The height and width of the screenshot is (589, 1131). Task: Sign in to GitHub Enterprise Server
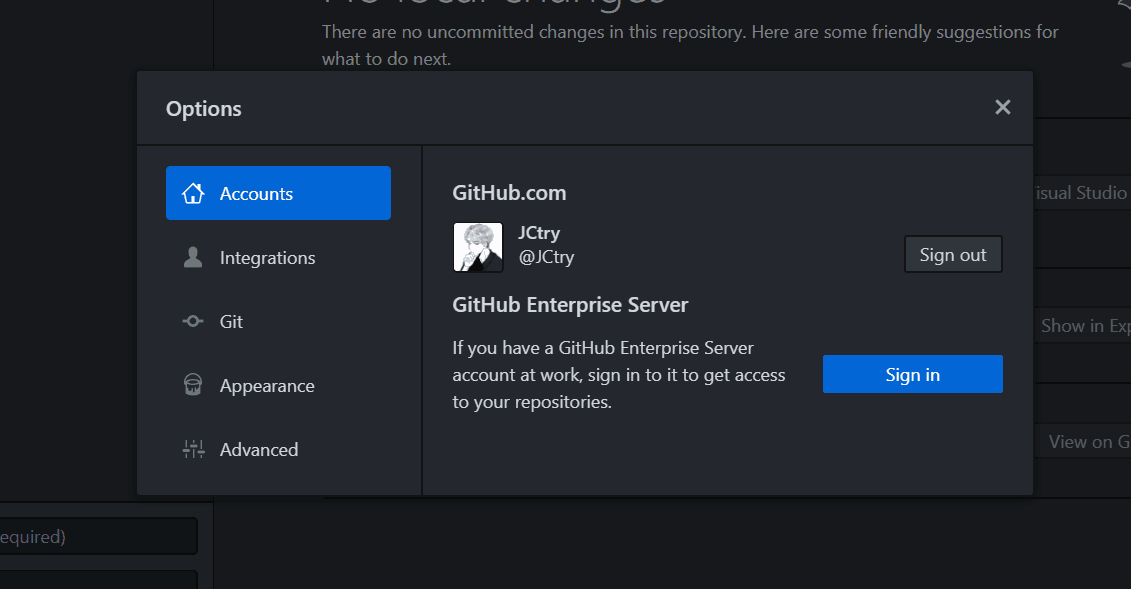911,374
